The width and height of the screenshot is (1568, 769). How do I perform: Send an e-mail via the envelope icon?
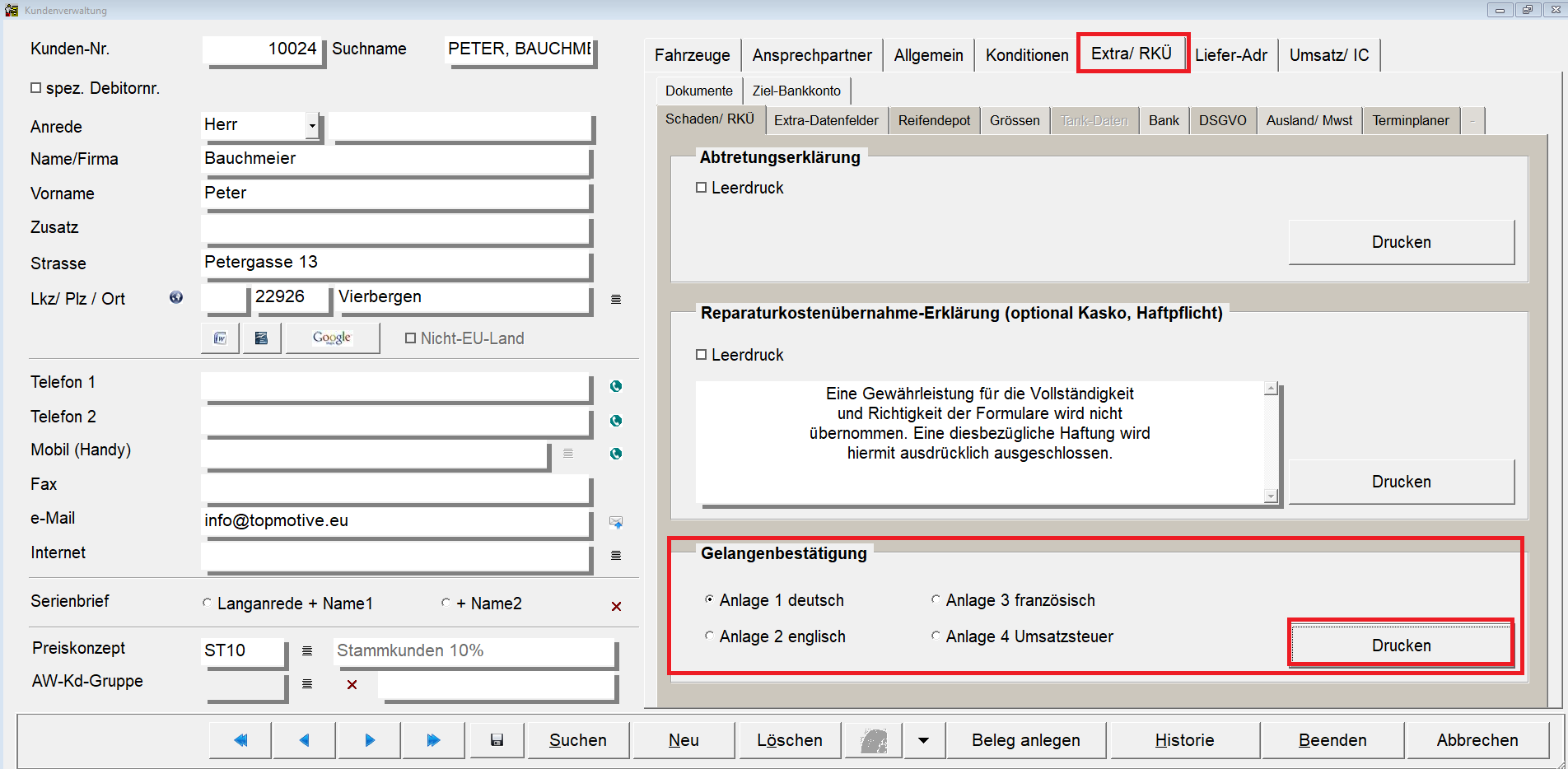pyautogui.click(x=616, y=522)
